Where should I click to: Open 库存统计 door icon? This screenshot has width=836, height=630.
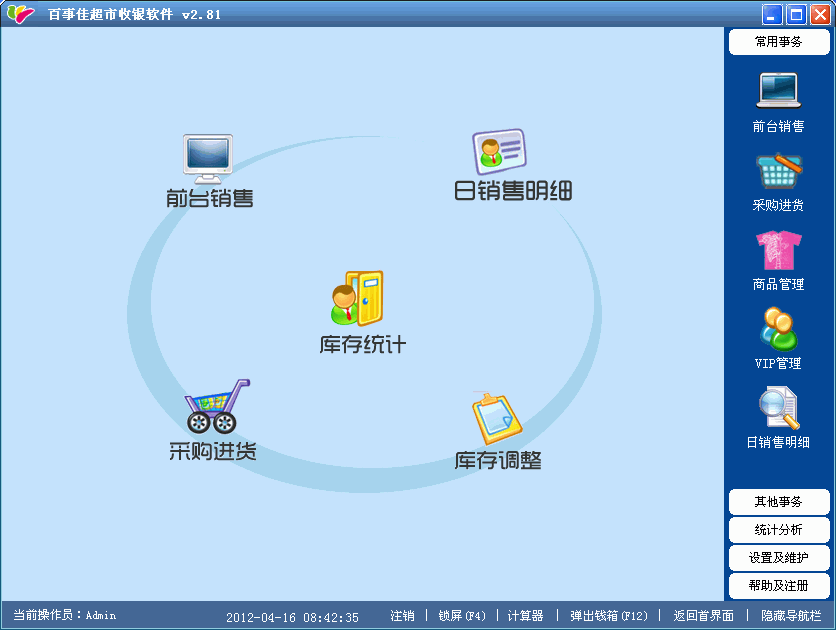[357, 298]
